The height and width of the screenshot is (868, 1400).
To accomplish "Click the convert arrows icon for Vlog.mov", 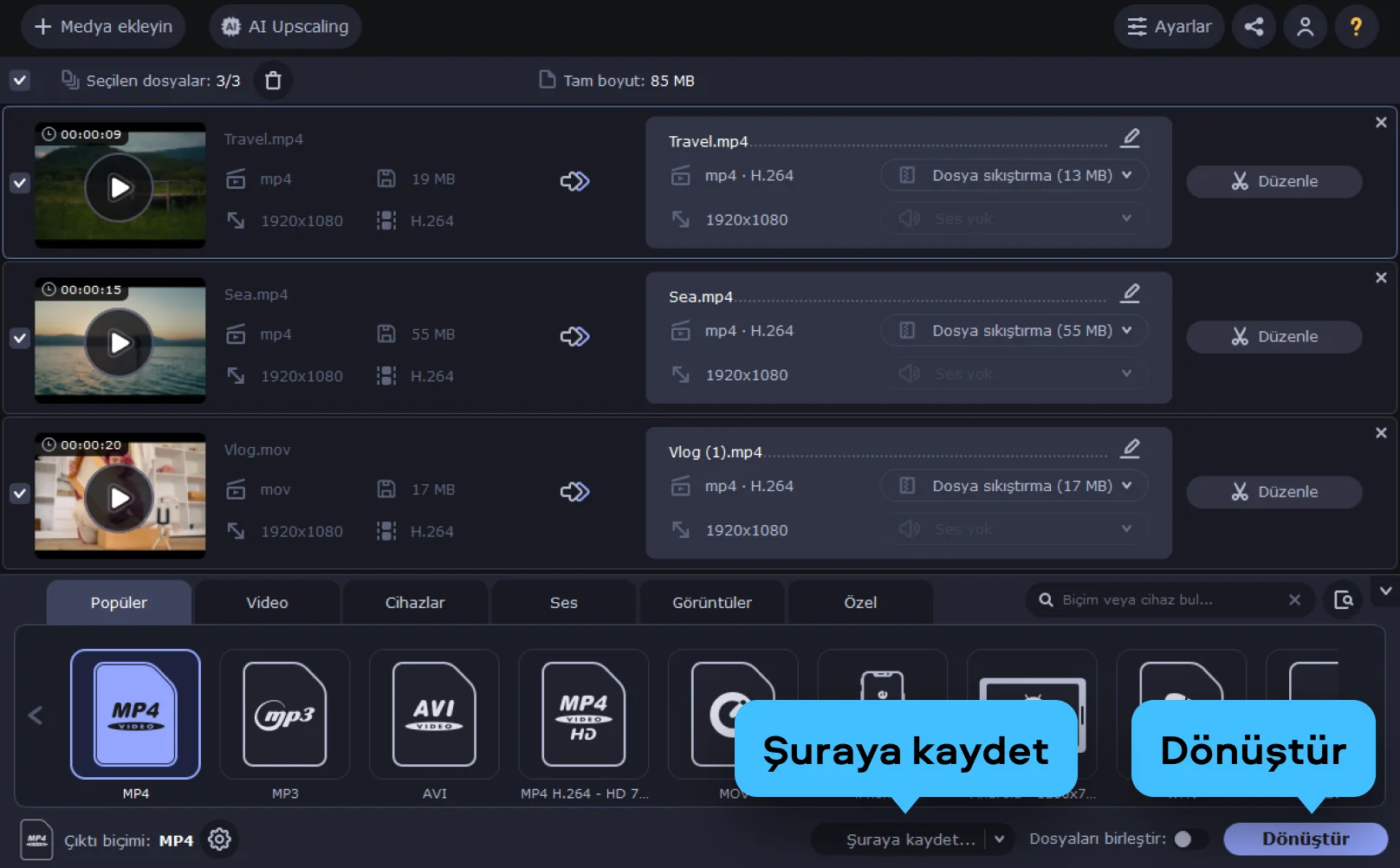I will pyautogui.click(x=574, y=491).
